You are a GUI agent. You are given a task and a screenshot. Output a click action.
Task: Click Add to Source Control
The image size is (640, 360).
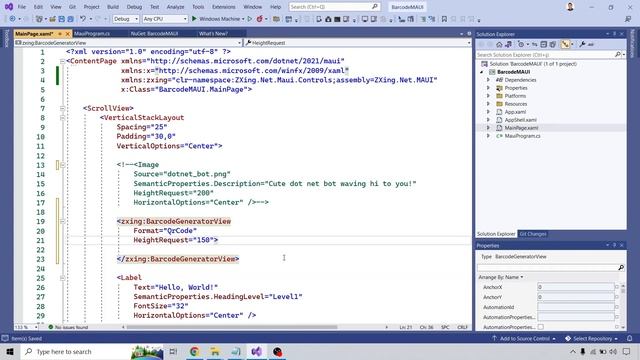click(524, 338)
